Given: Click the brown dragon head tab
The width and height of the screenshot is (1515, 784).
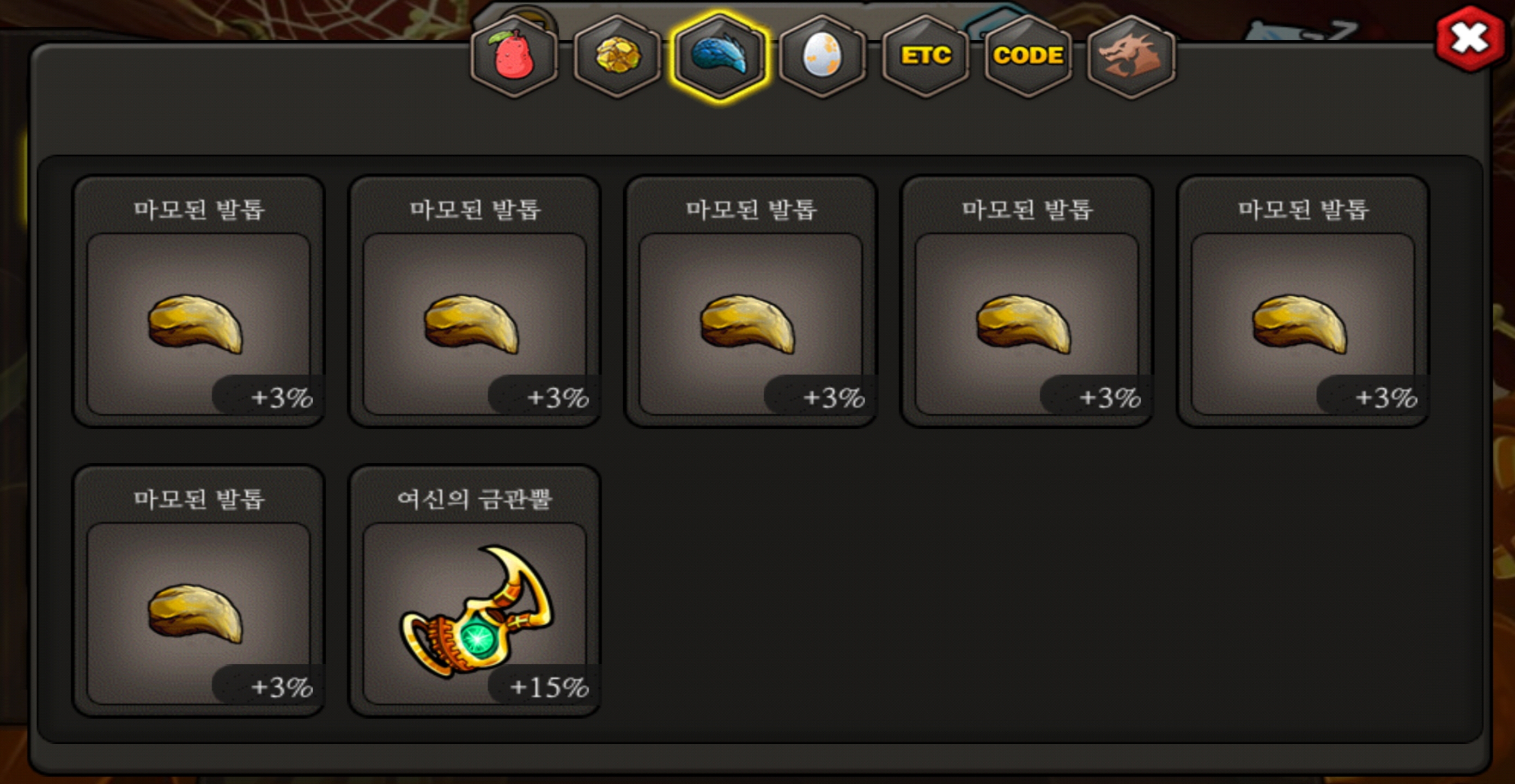Looking at the screenshot, I should [x=1131, y=56].
